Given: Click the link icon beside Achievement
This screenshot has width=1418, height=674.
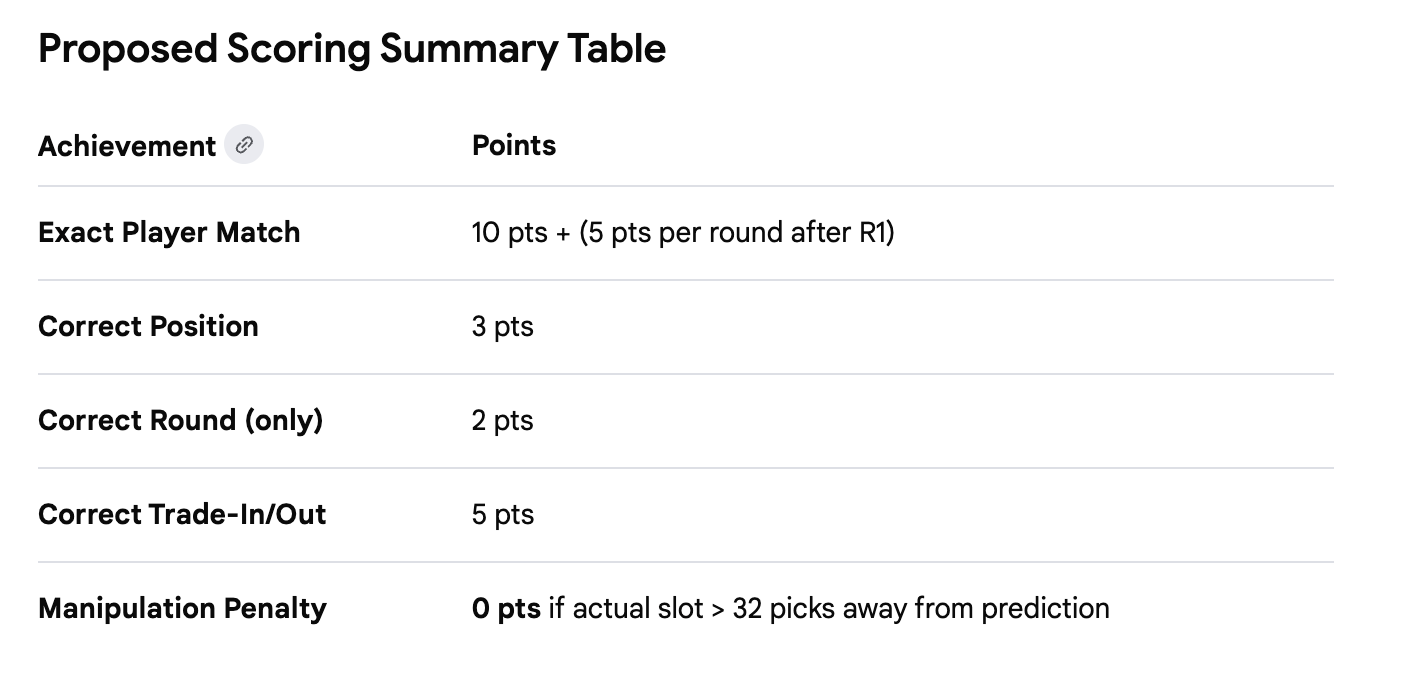Looking at the screenshot, I should point(244,145).
